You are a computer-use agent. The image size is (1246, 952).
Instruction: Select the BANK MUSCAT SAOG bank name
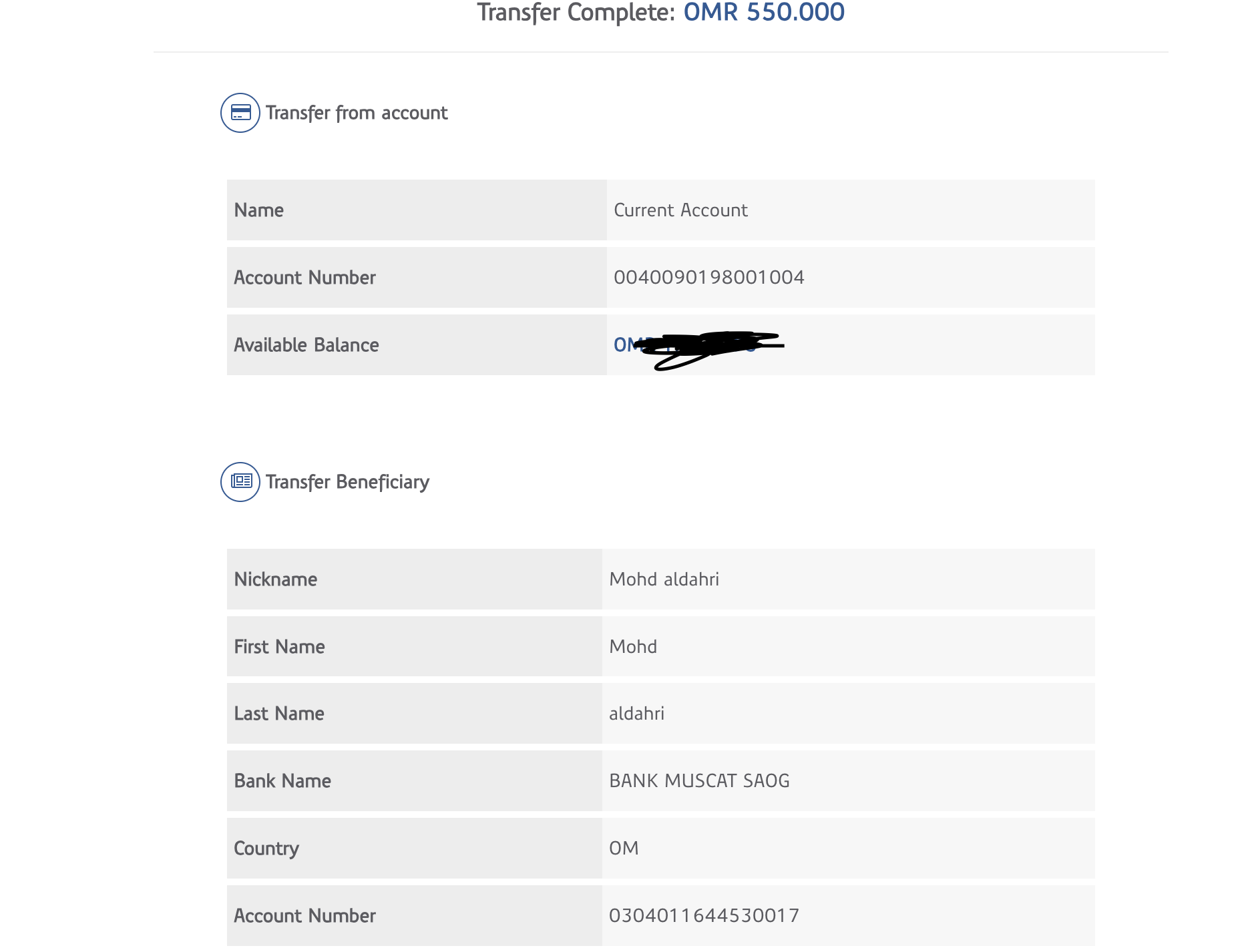tap(699, 781)
